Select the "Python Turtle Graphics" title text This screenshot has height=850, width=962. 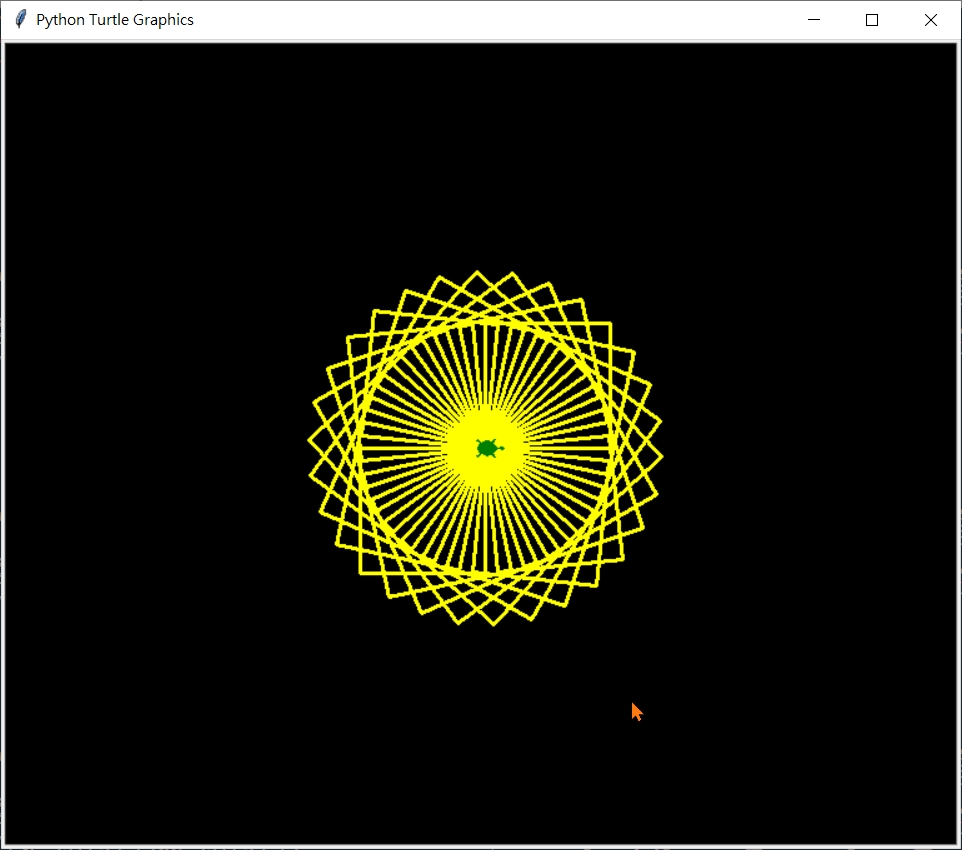[115, 19]
